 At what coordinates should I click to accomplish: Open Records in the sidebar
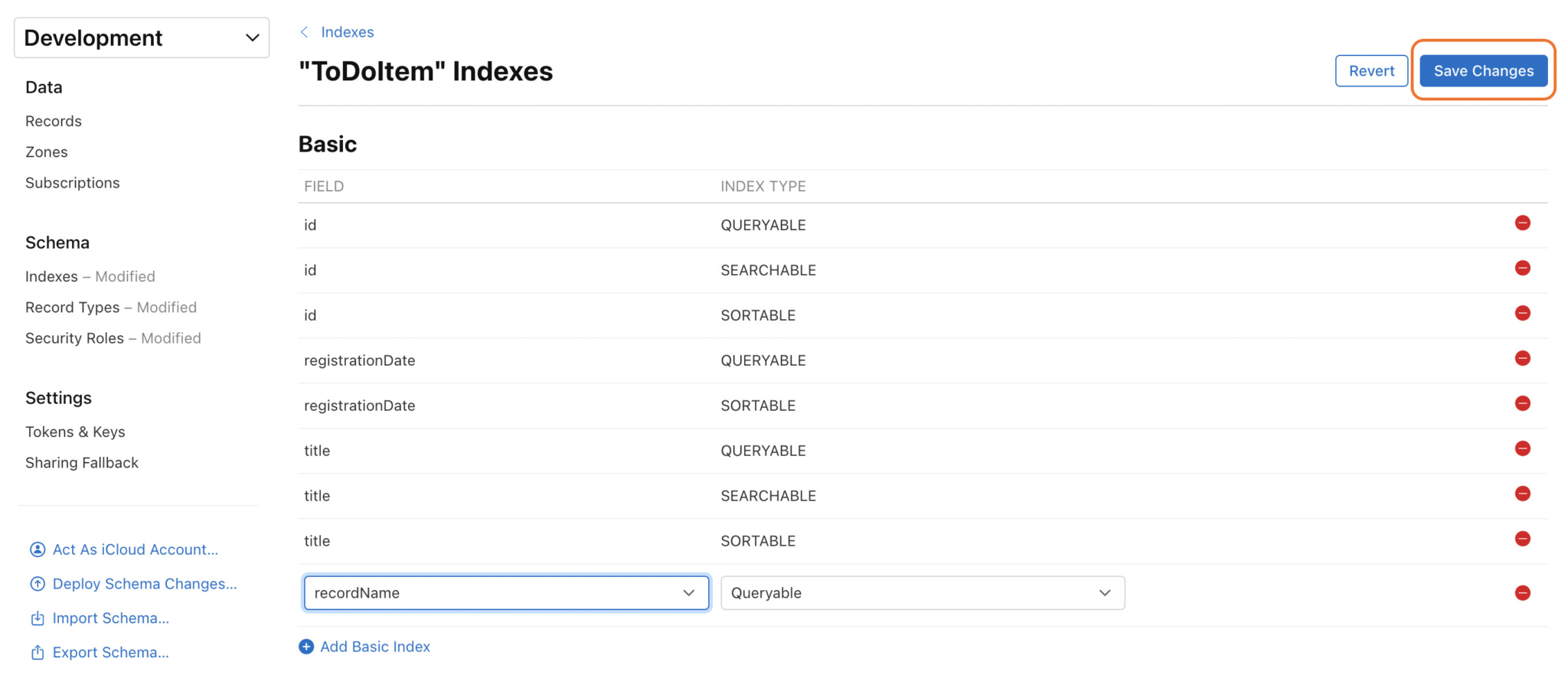54,121
